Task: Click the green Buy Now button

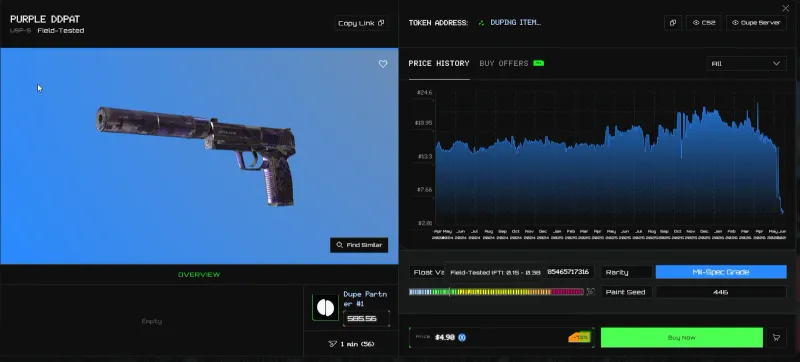Action: (x=682, y=338)
